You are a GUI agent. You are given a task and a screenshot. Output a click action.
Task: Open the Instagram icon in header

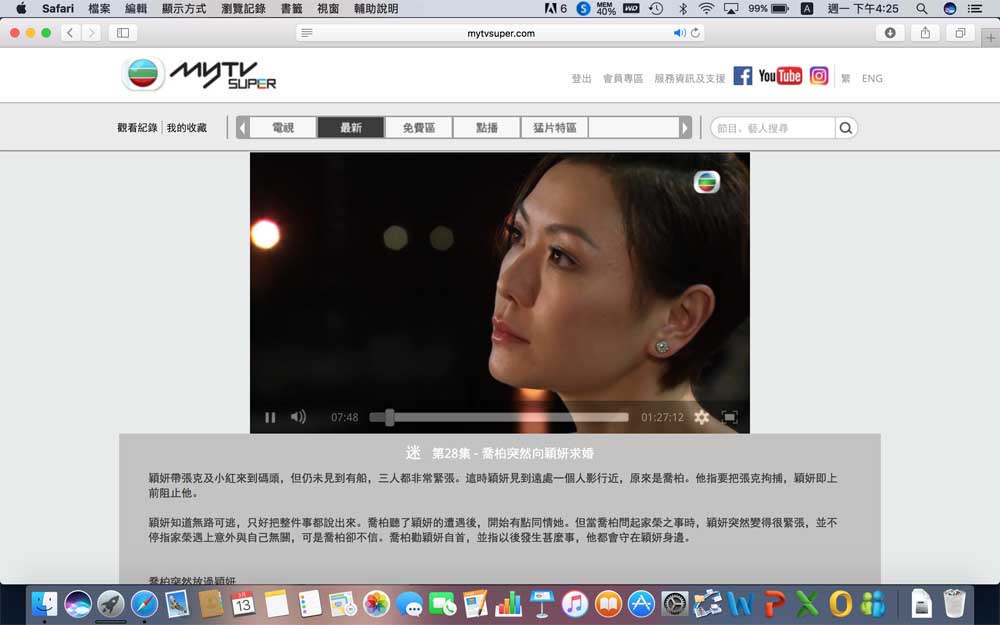coord(819,76)
